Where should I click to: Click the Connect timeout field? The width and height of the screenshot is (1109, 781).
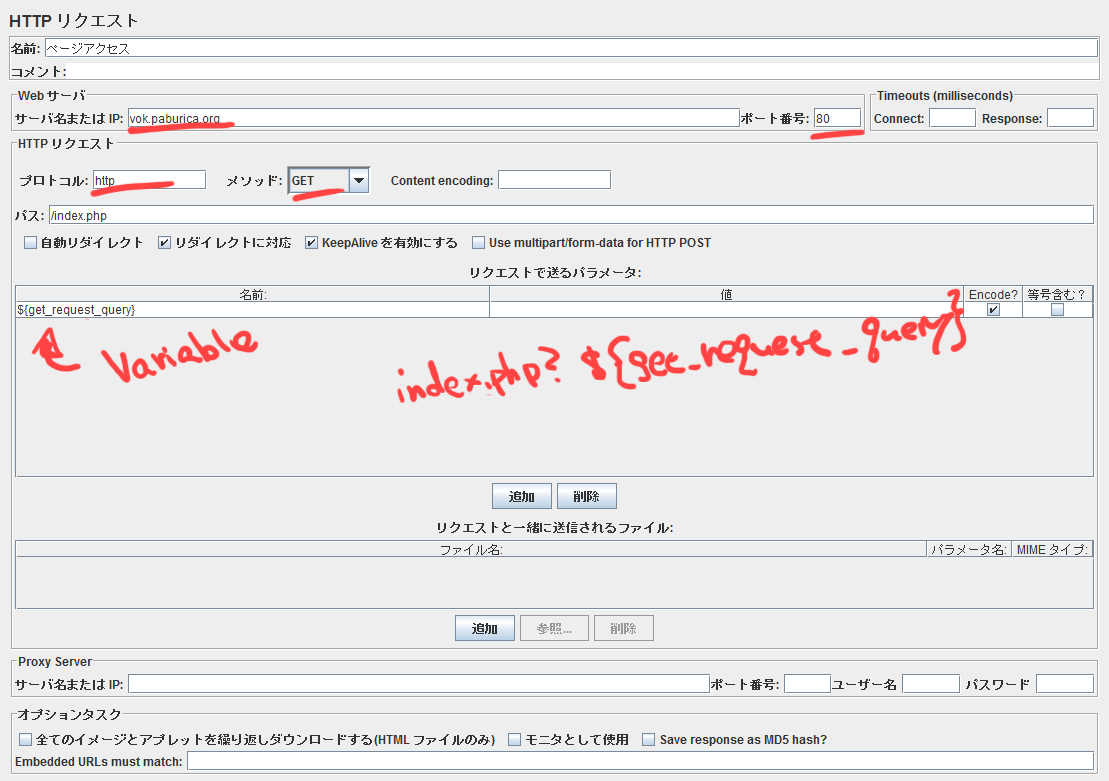click(x=952, y=118)
